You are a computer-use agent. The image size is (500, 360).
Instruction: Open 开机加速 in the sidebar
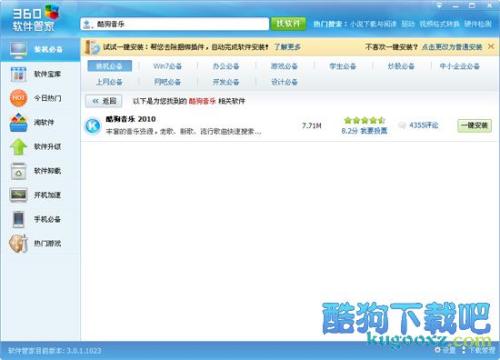pyautogui.click(x=40, y=195)
